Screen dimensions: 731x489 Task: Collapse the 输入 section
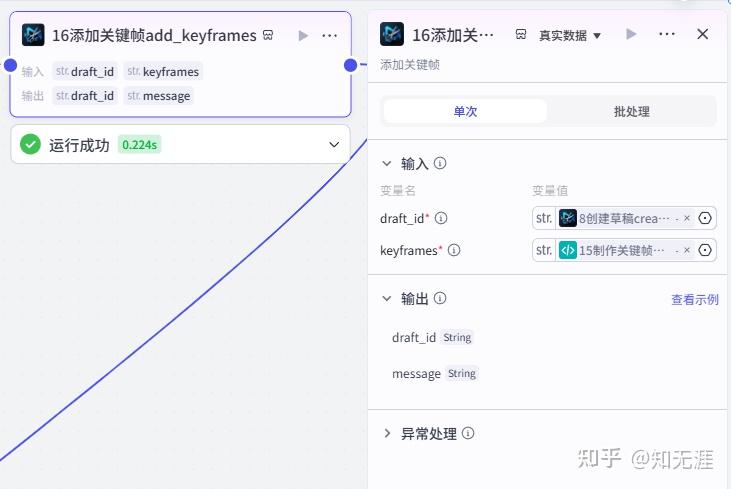tap(386, 164)
